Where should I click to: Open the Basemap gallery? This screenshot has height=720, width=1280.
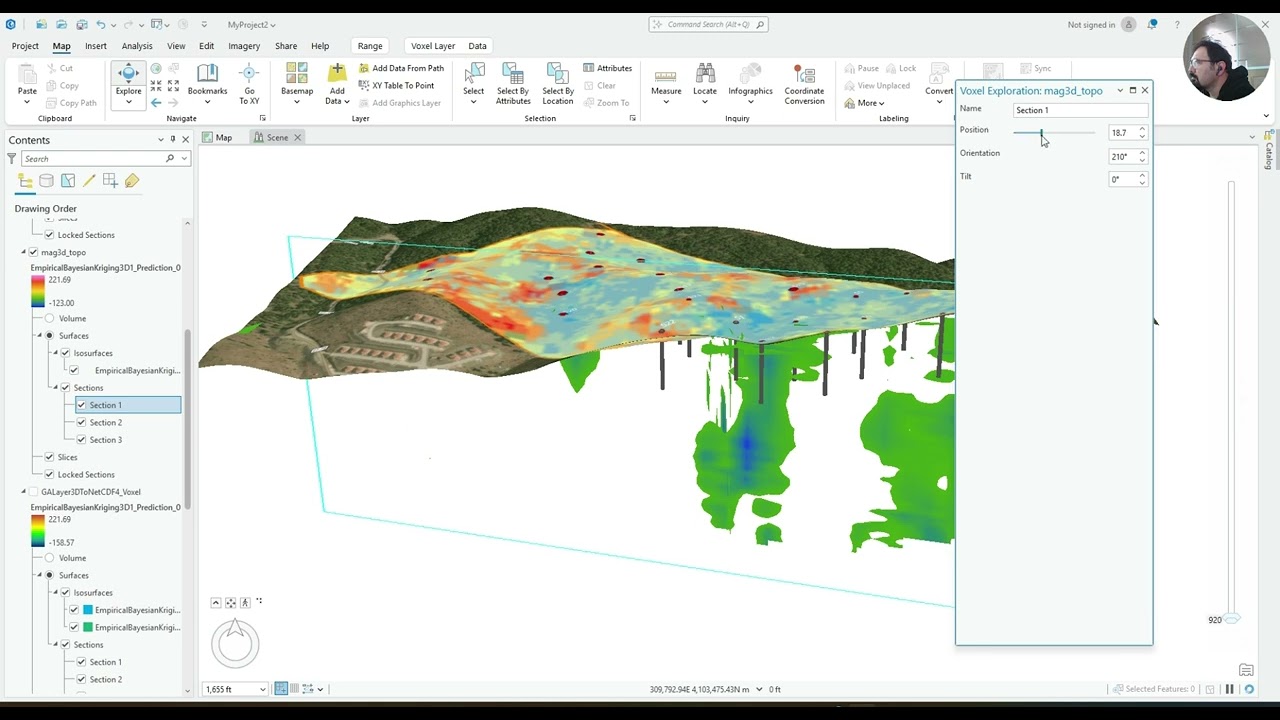coord(297,83)
